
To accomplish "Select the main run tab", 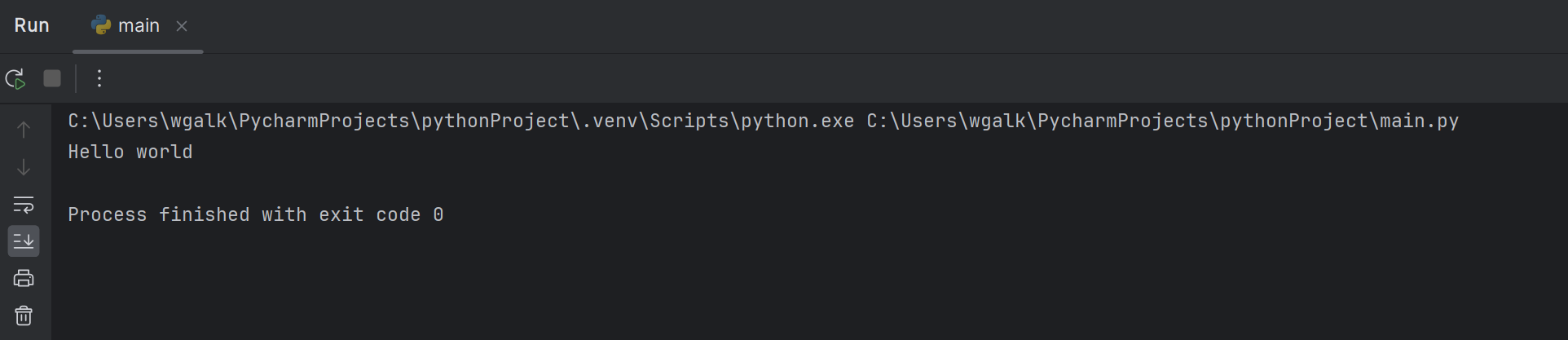I will coord(139,26).
